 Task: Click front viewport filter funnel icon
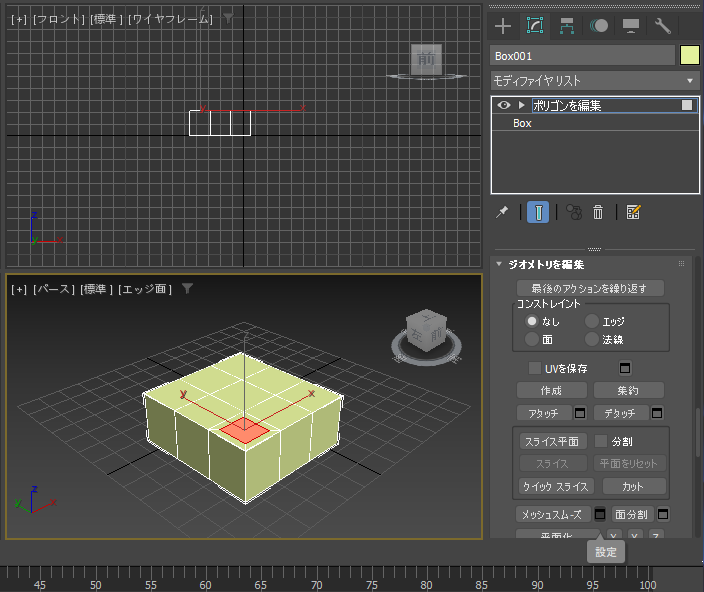[x=229, y=18]
